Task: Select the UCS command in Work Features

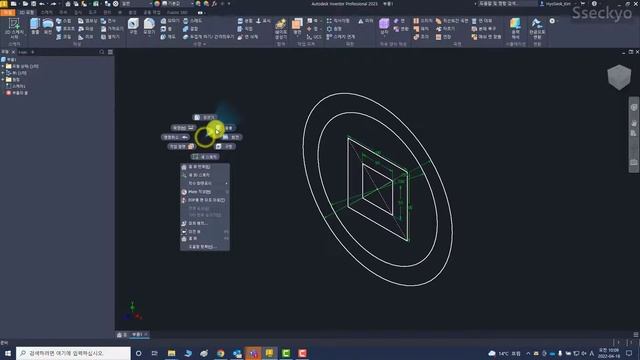Action: (314, 37)
